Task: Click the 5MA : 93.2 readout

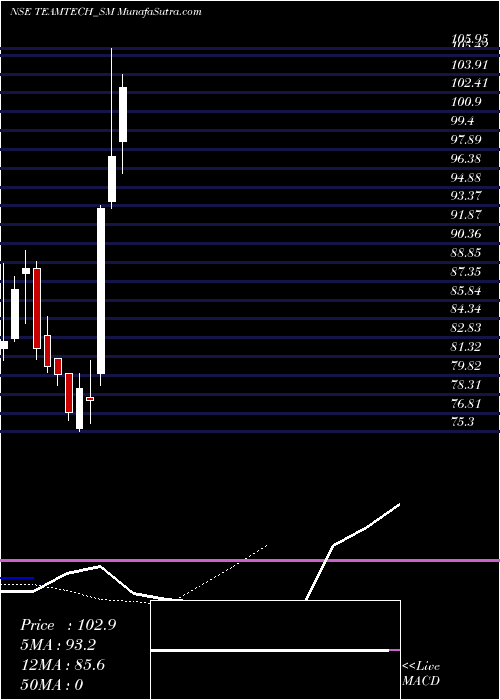Action: point(58,645)
